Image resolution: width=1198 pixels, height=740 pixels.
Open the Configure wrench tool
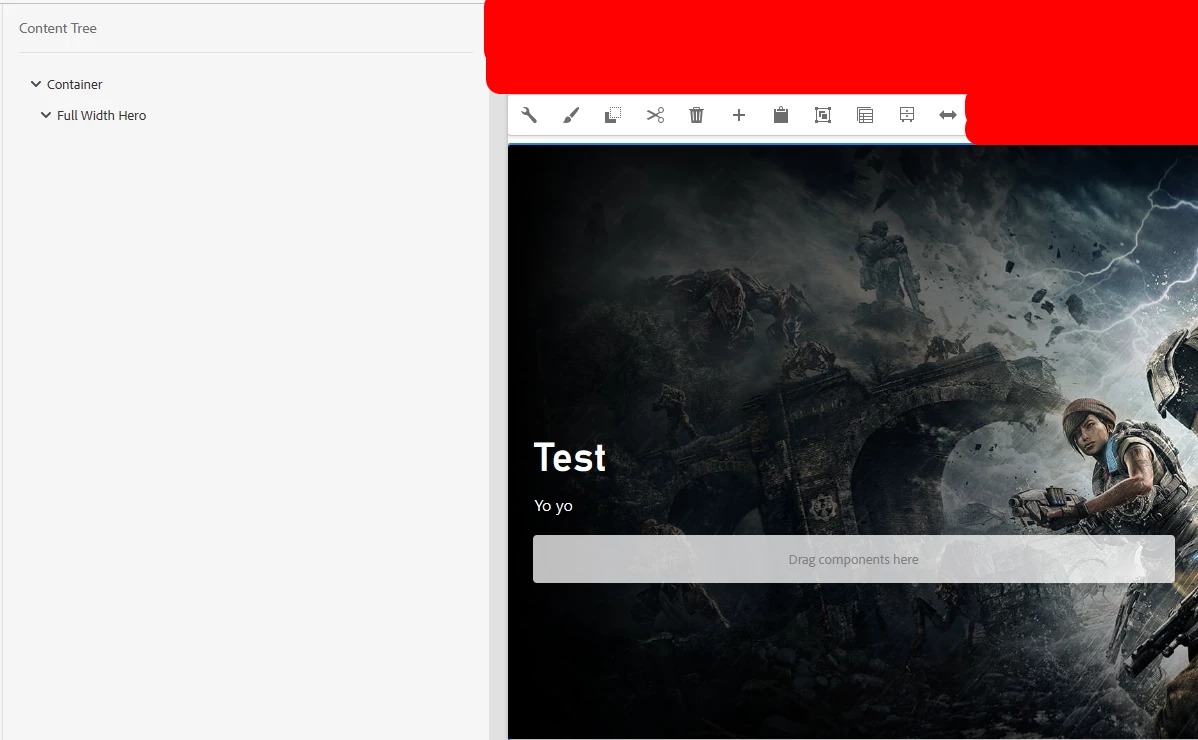pos(529,115)
